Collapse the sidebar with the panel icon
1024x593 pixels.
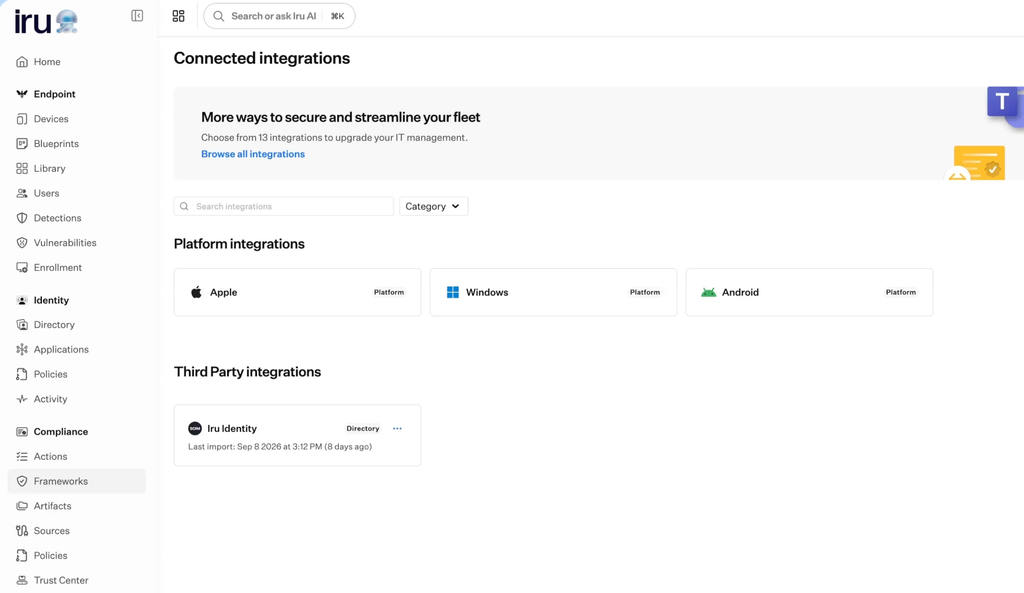(137, 16)
